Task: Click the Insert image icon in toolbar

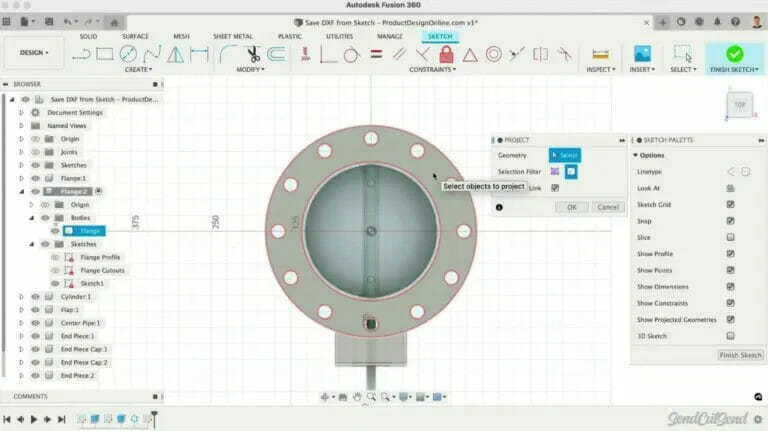Action: click(641, 54)
